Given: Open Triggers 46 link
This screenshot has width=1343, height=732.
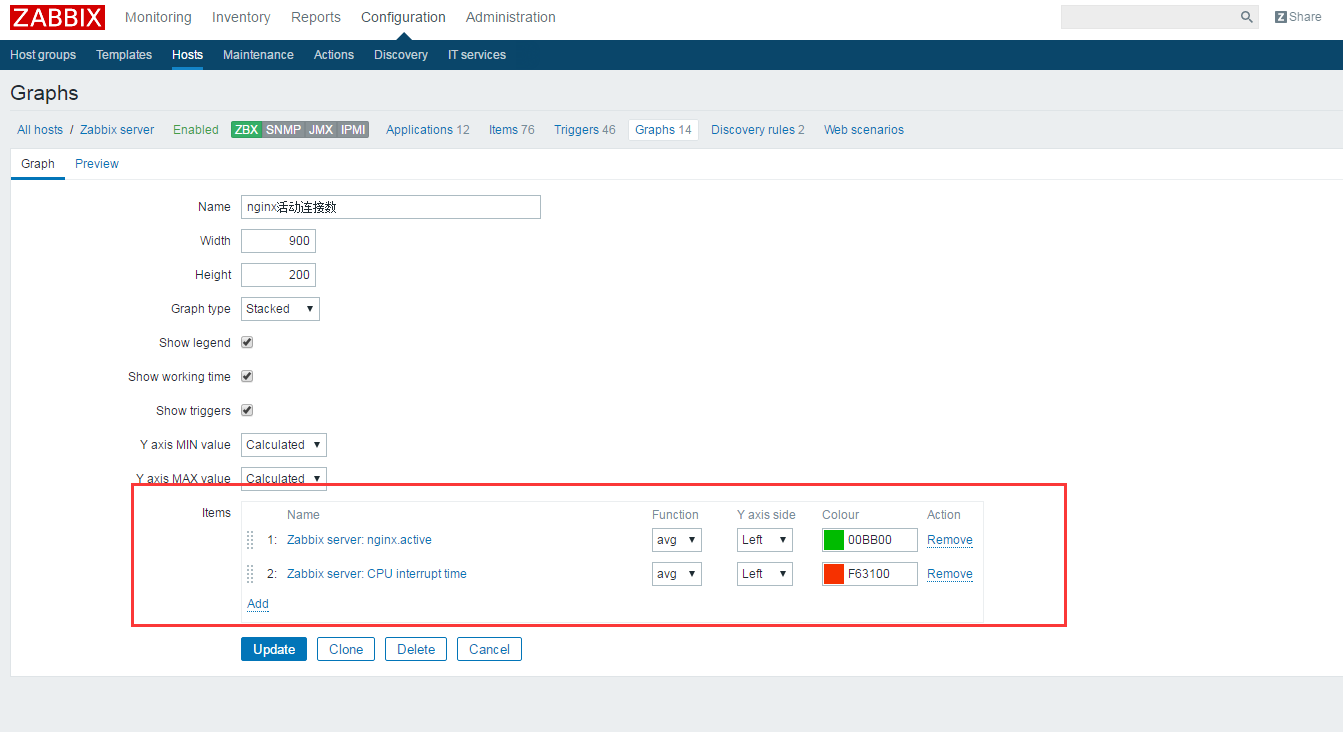Looking at the screenshot, I should [585, 130].
